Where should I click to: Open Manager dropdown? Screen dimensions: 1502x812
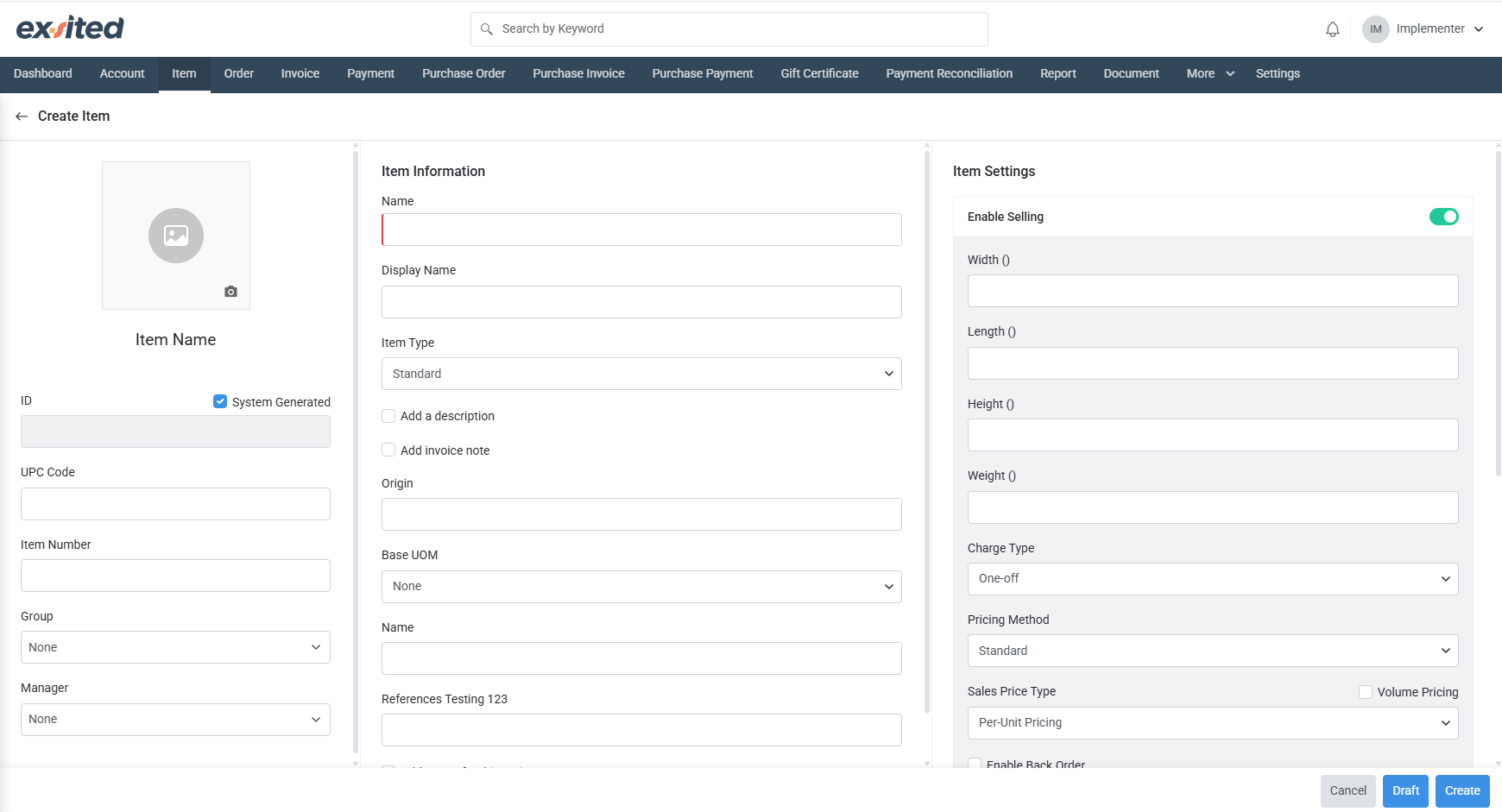pos(175,720)
